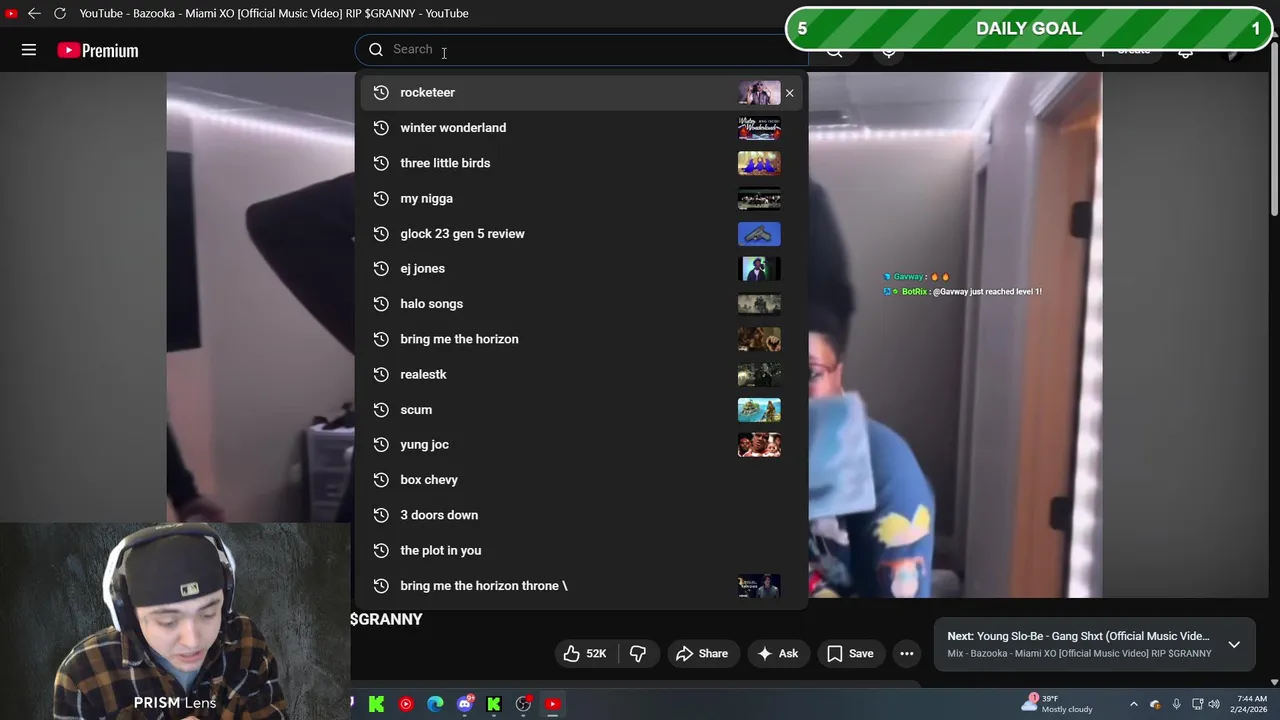Select 'winter wonderland' search suggestion
This screenshot has width=1280, height=720.
[580, 128]
